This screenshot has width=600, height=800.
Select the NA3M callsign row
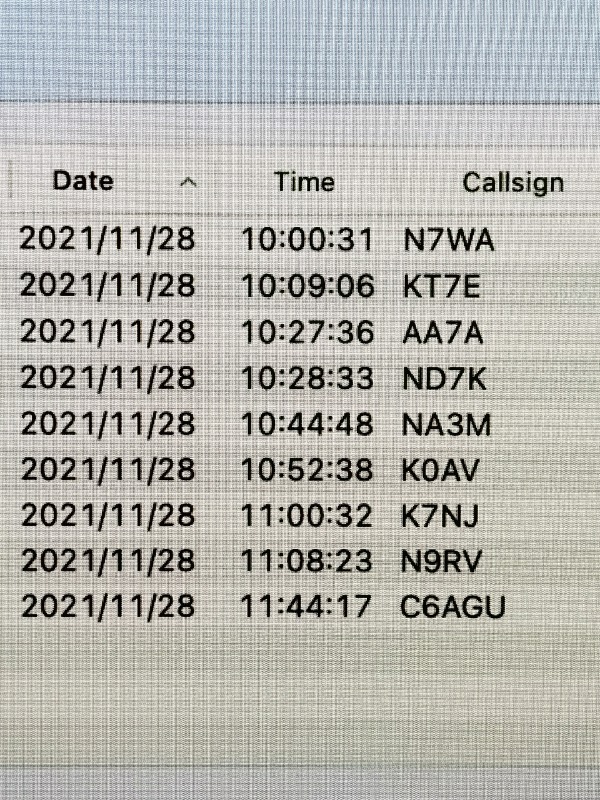click(x=300, y=424)
